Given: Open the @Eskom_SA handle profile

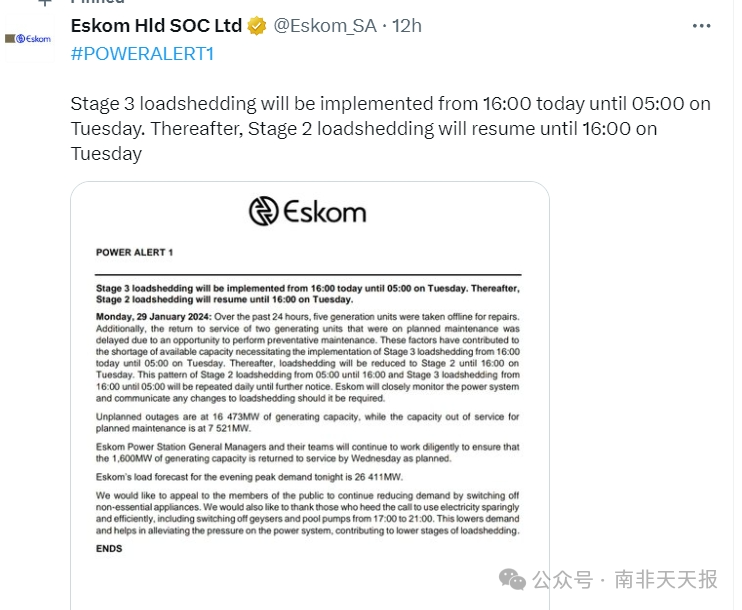Looking at the screenshot, I should tap(325, 26).
